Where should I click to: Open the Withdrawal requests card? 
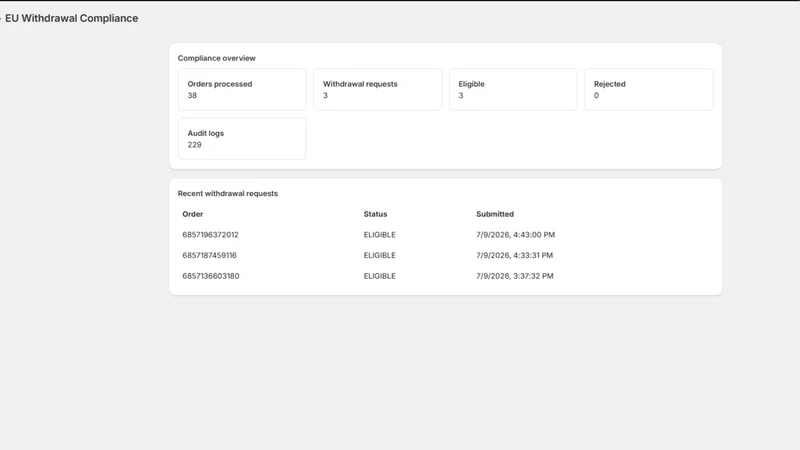(378, 89)
